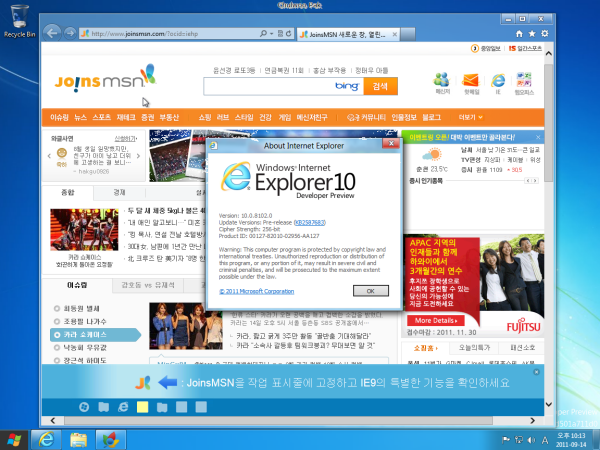The height and width of the screenshot is (450, 600).
Task: Click the URL address bar field
Action: point(168,34)
